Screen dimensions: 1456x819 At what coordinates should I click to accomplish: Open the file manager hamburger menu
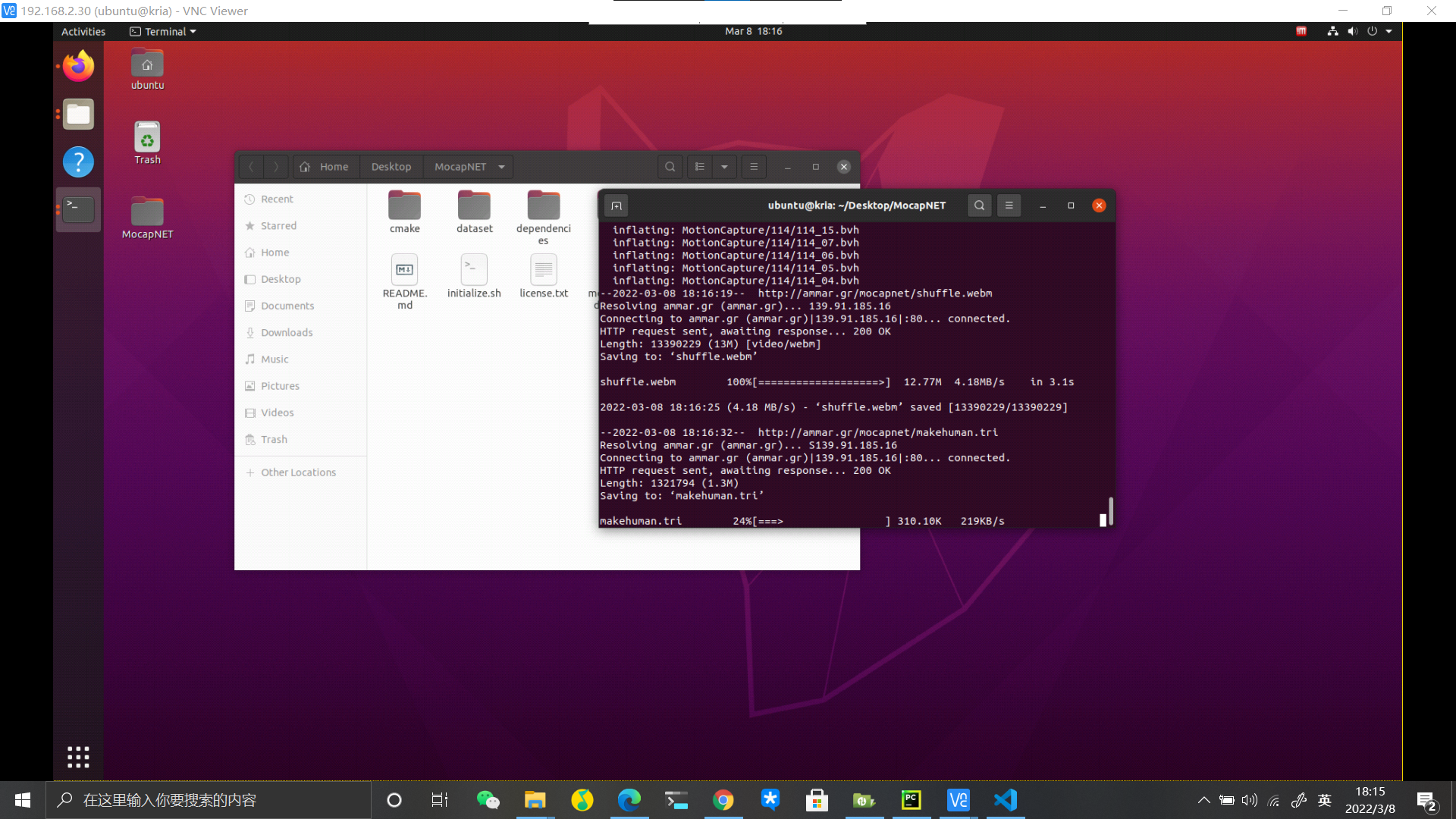(x=754, y=167)
